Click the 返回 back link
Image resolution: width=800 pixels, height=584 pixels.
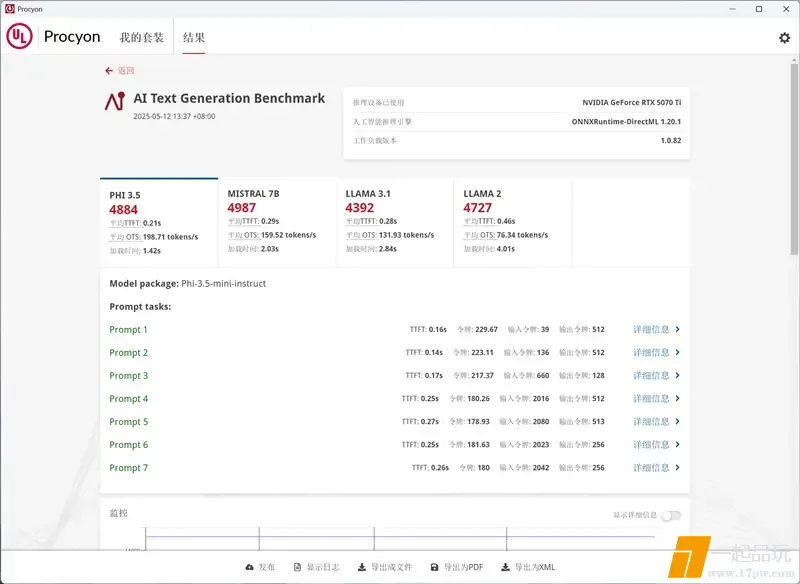[x=119, y=70]
